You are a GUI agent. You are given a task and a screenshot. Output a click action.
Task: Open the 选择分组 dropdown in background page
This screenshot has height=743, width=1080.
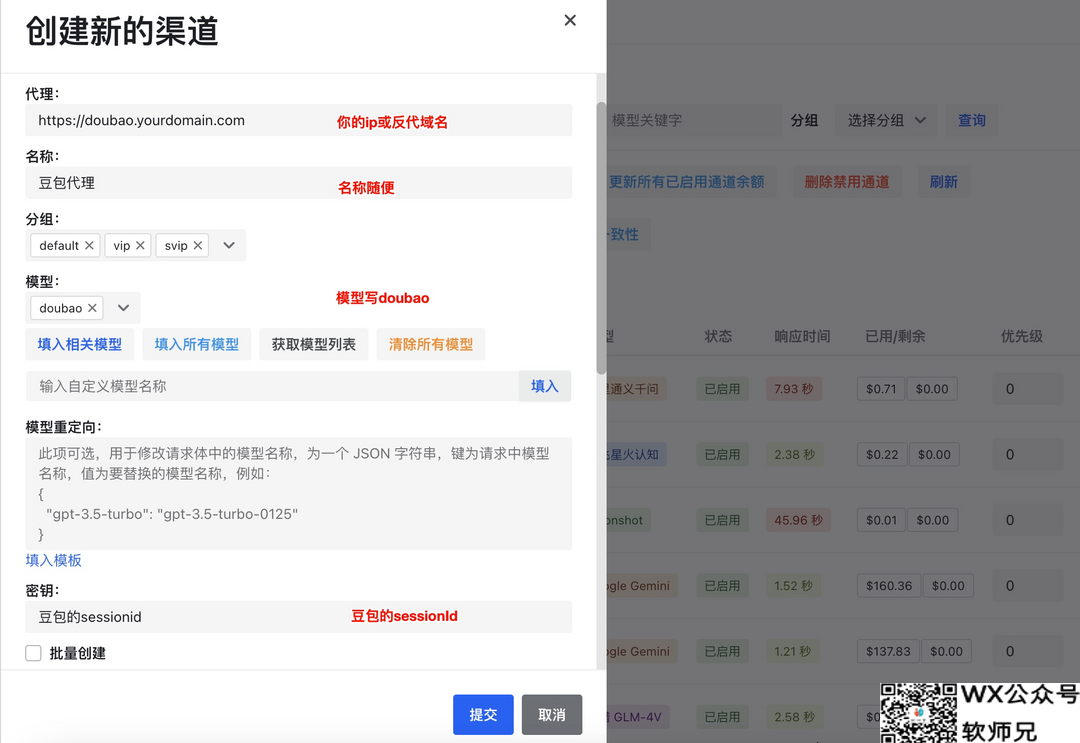[886, 121]
